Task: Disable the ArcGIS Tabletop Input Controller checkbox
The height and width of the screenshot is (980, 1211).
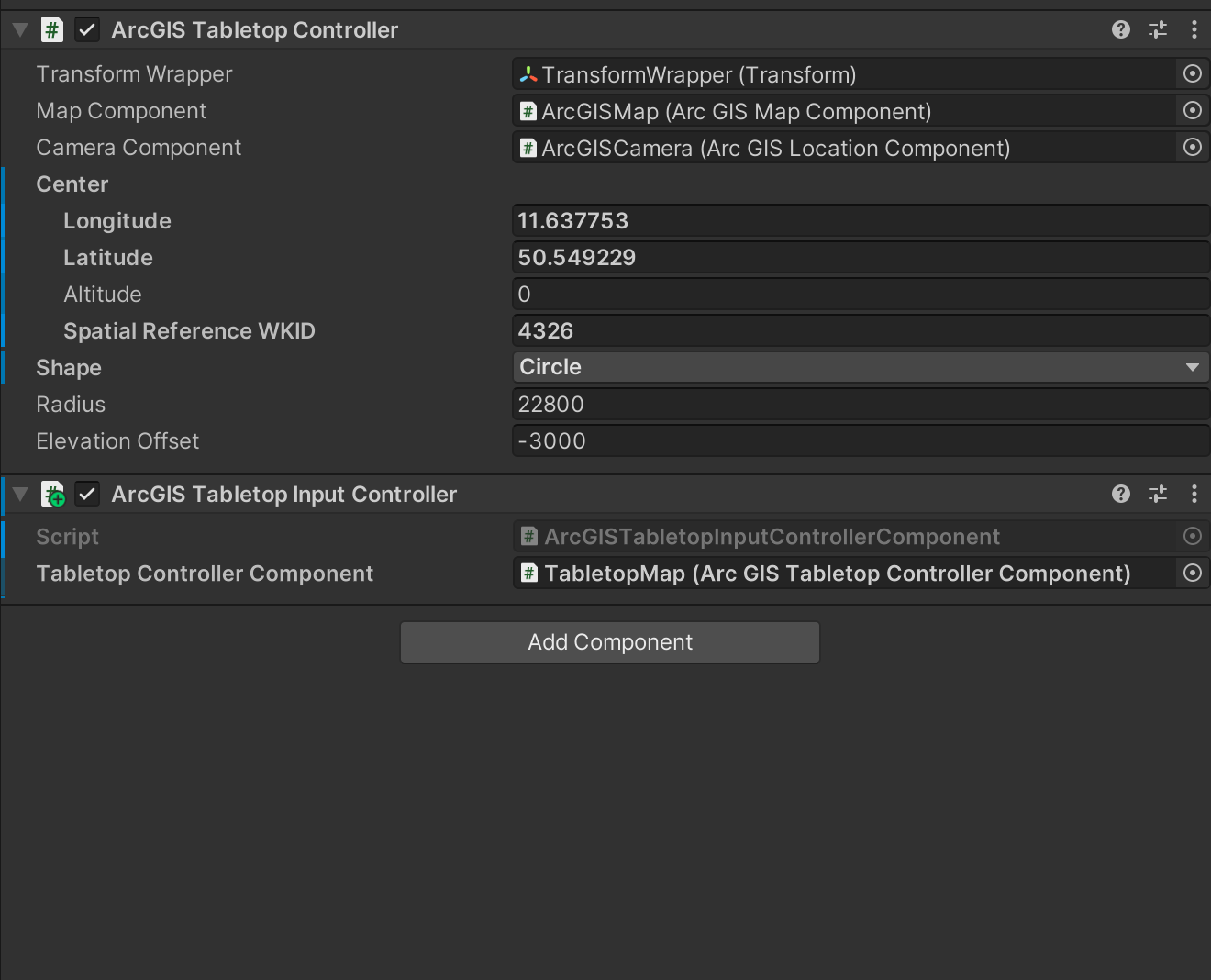Action: click(x=87, y=495)
